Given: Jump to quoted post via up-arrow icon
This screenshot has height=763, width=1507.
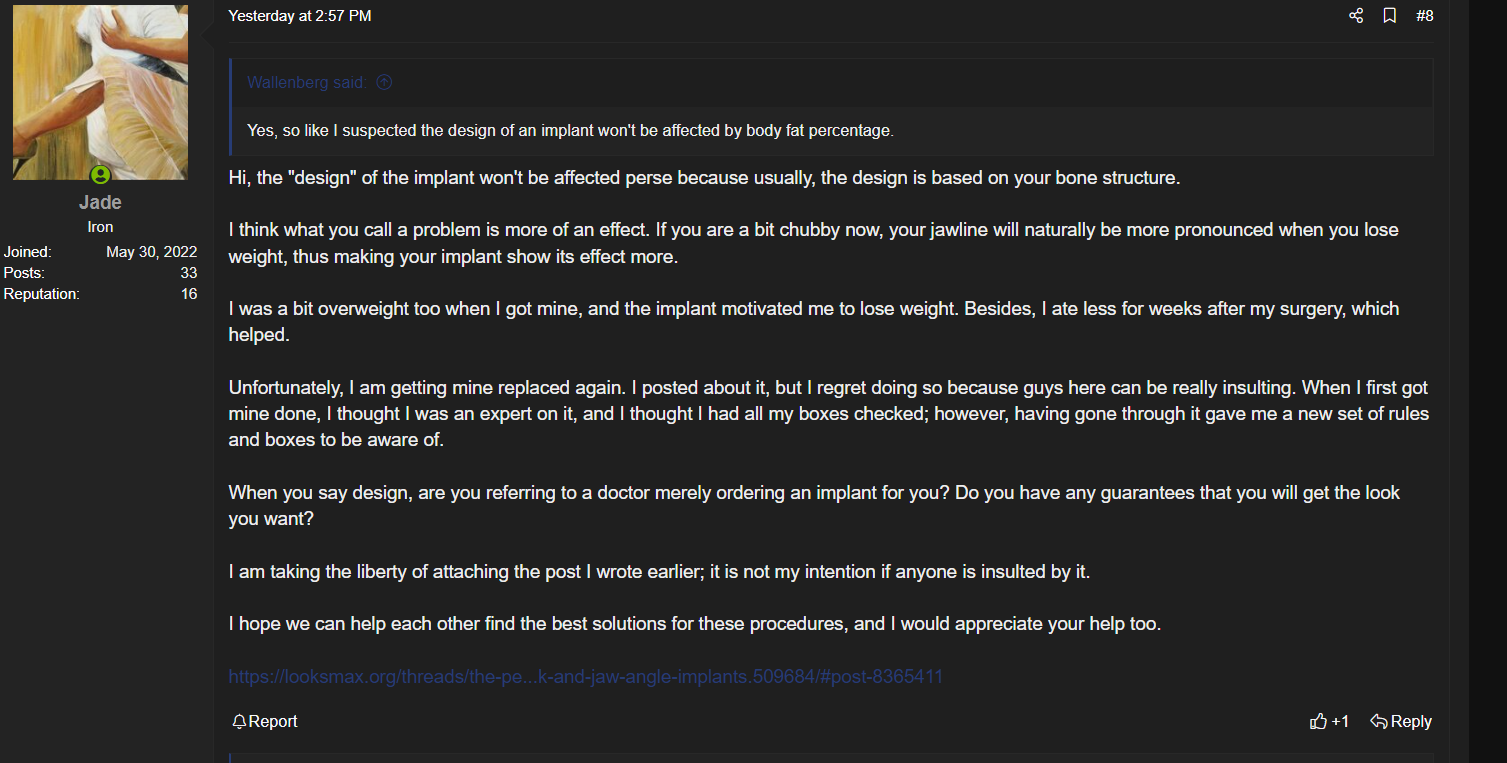Looking at the screenshot, I should [384, 82].
